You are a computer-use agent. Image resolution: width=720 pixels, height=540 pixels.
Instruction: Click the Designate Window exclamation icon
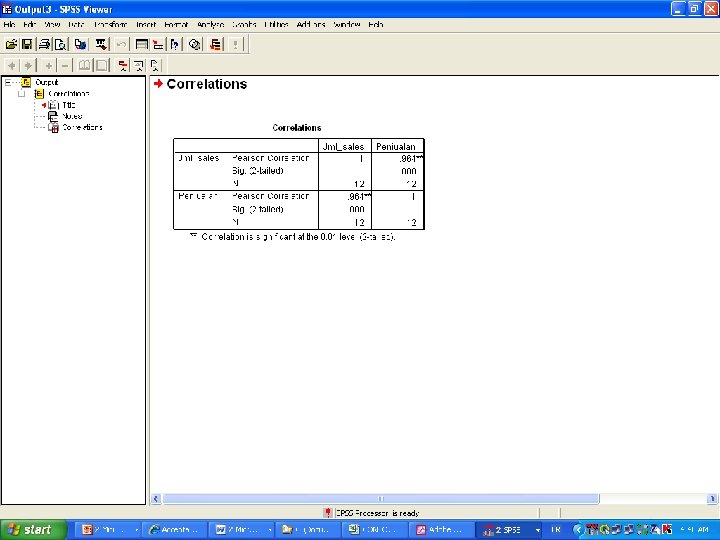coord(236,44)
